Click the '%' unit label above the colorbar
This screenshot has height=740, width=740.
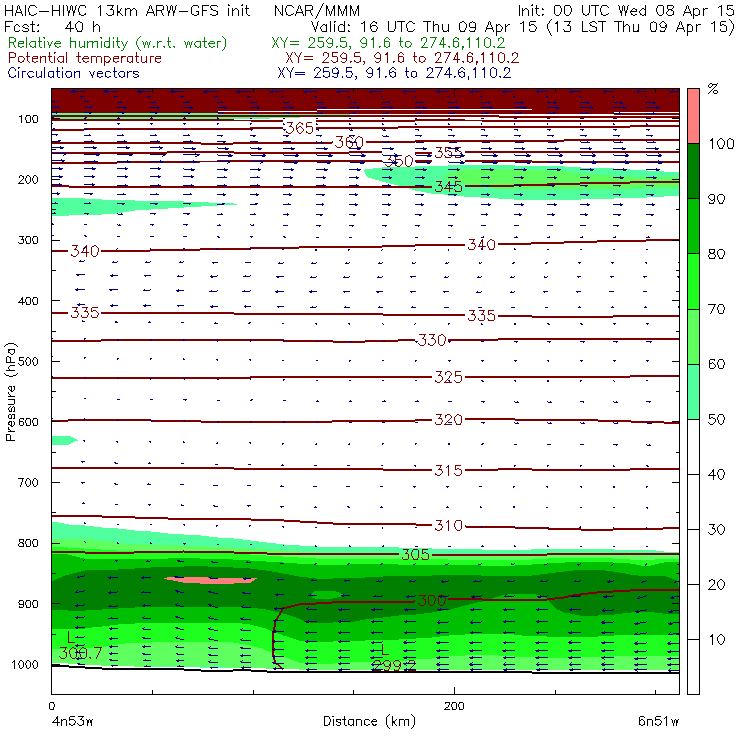(713, 88)
